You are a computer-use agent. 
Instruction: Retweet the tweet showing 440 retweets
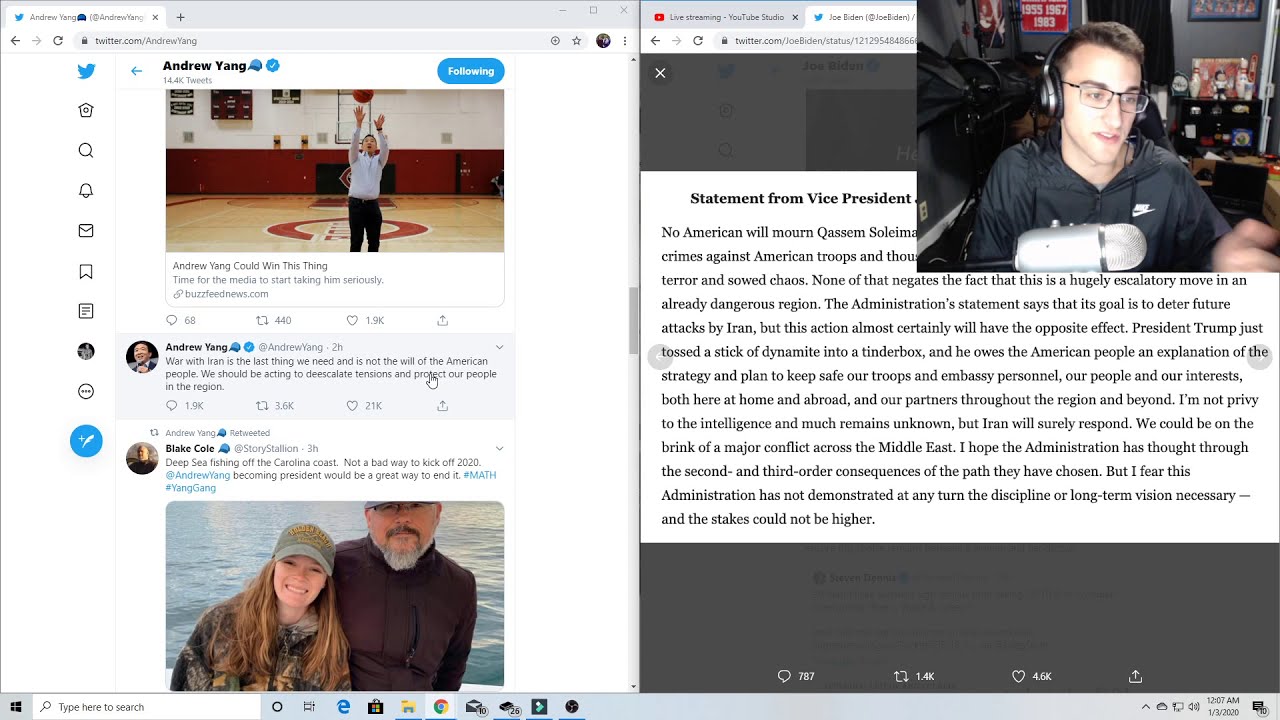[263, 320]
